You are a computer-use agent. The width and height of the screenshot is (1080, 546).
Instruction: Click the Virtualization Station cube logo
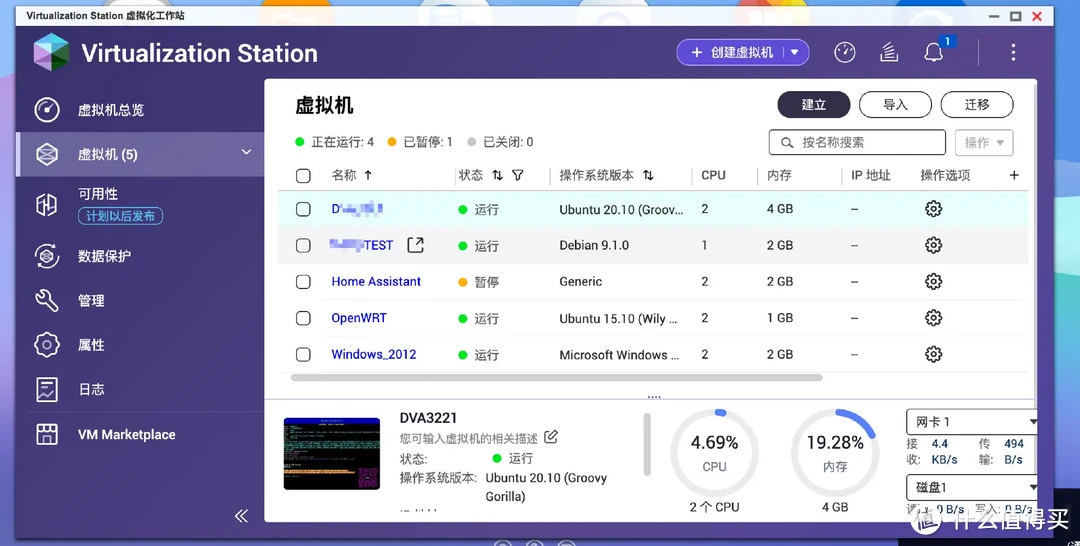point(52,52)
